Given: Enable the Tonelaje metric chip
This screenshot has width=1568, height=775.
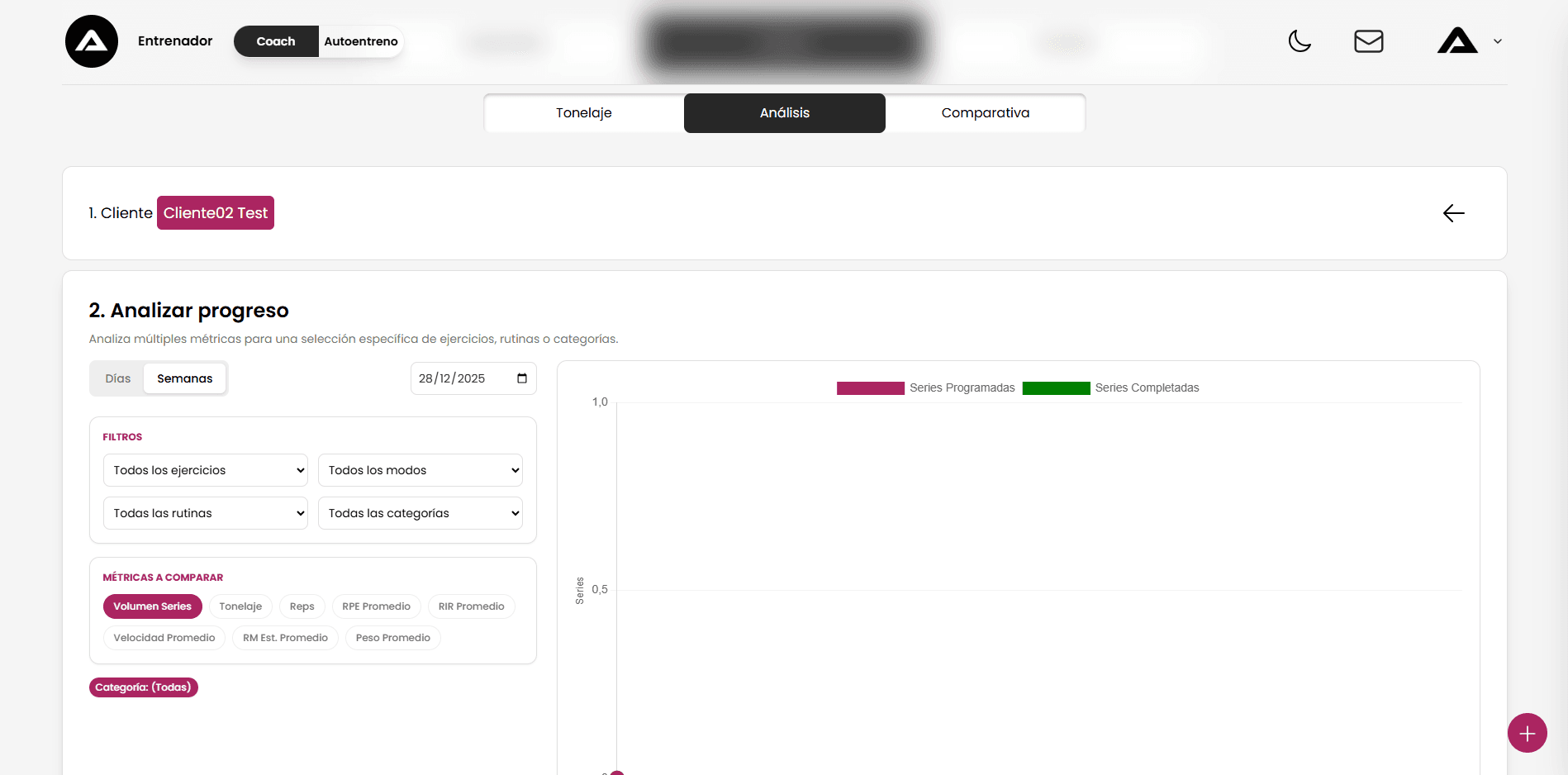Looking at the screenshot, I should 240,606.
